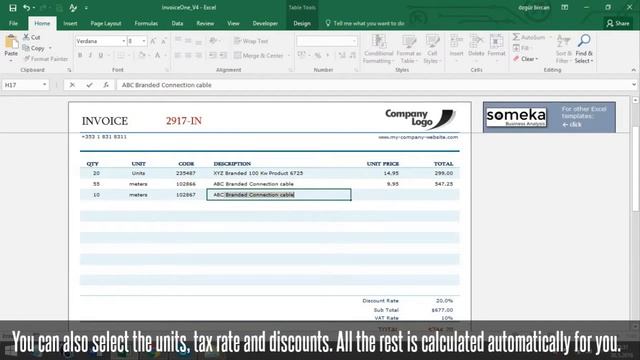Screen dimensions: 640x360
Task: Toggle italic formatting
Action: click(90, 55)
